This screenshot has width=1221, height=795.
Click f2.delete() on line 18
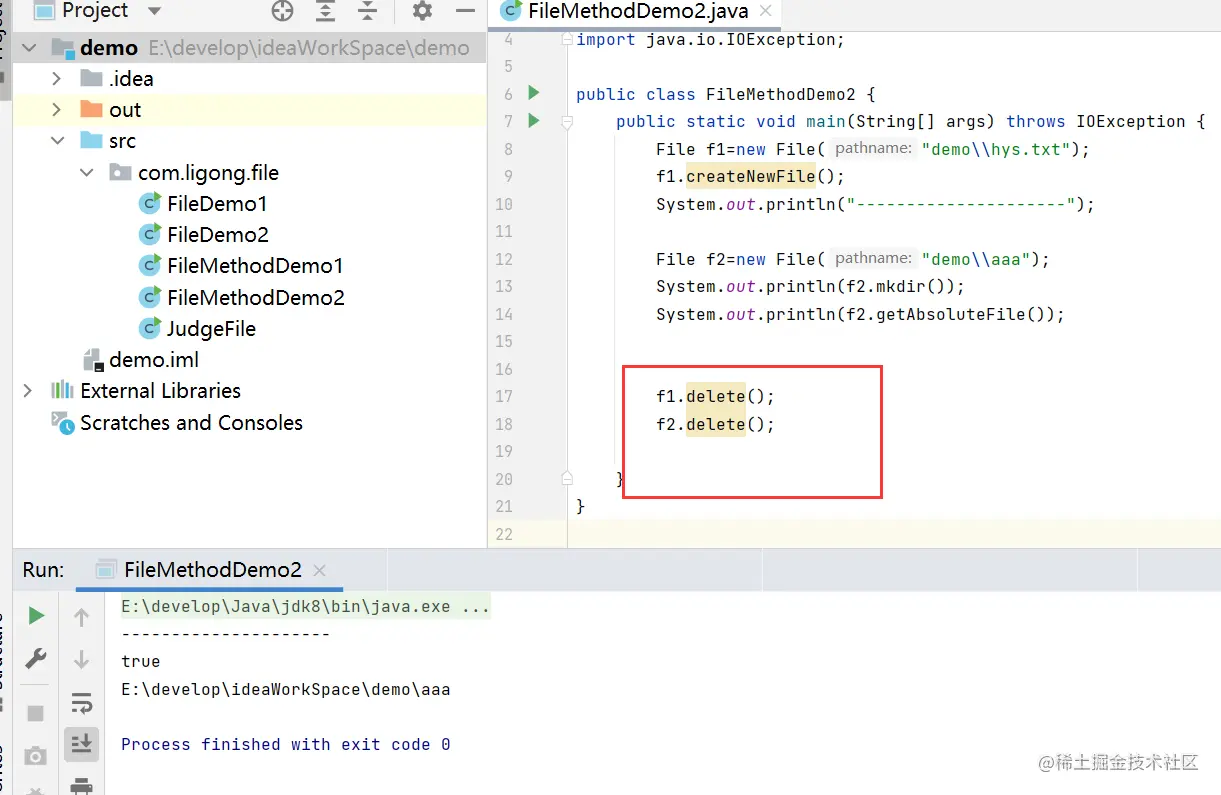coord(715,424)
